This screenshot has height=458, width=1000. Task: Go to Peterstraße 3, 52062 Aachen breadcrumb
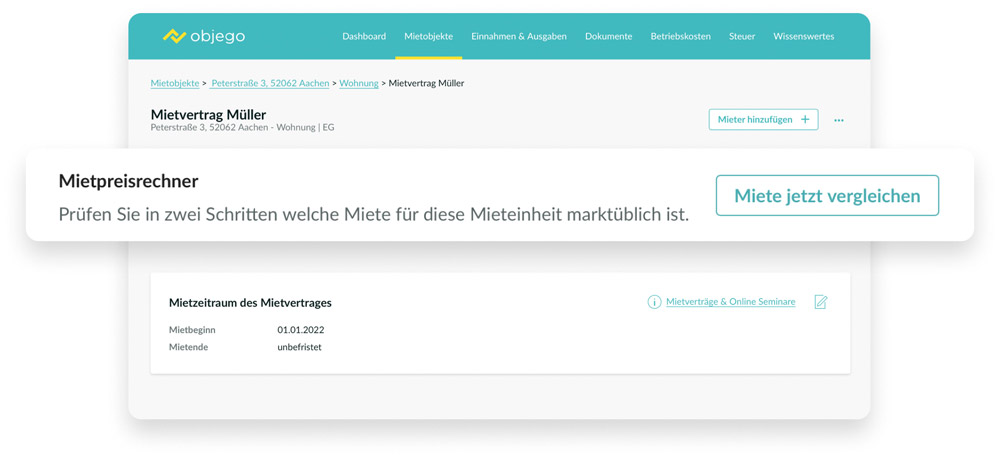coord(270,84)
